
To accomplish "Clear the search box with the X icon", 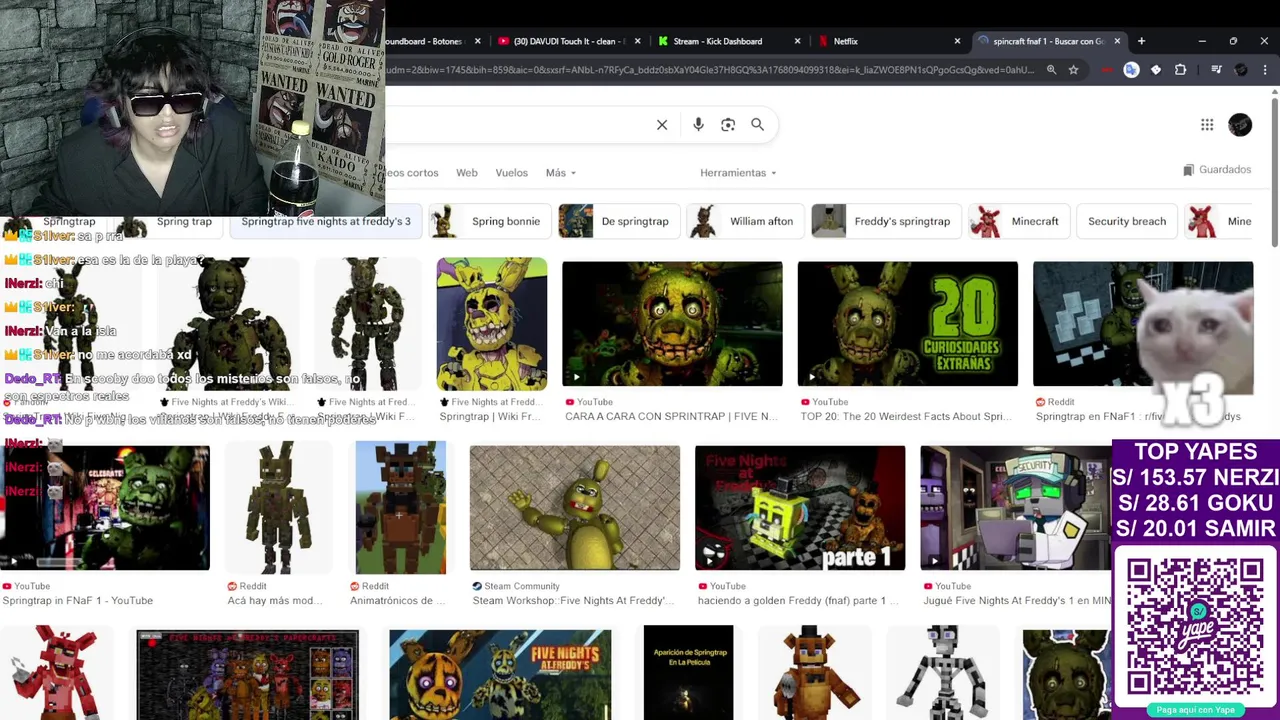I will (x=662, y=125).
